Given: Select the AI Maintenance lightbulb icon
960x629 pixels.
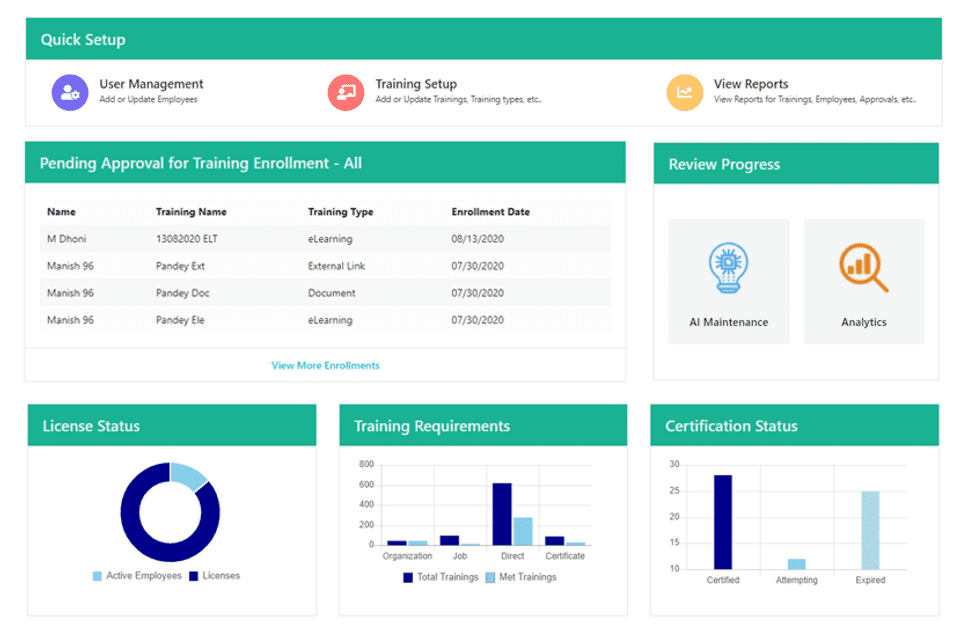Looking at the screenshot, I should click(729, 268).
